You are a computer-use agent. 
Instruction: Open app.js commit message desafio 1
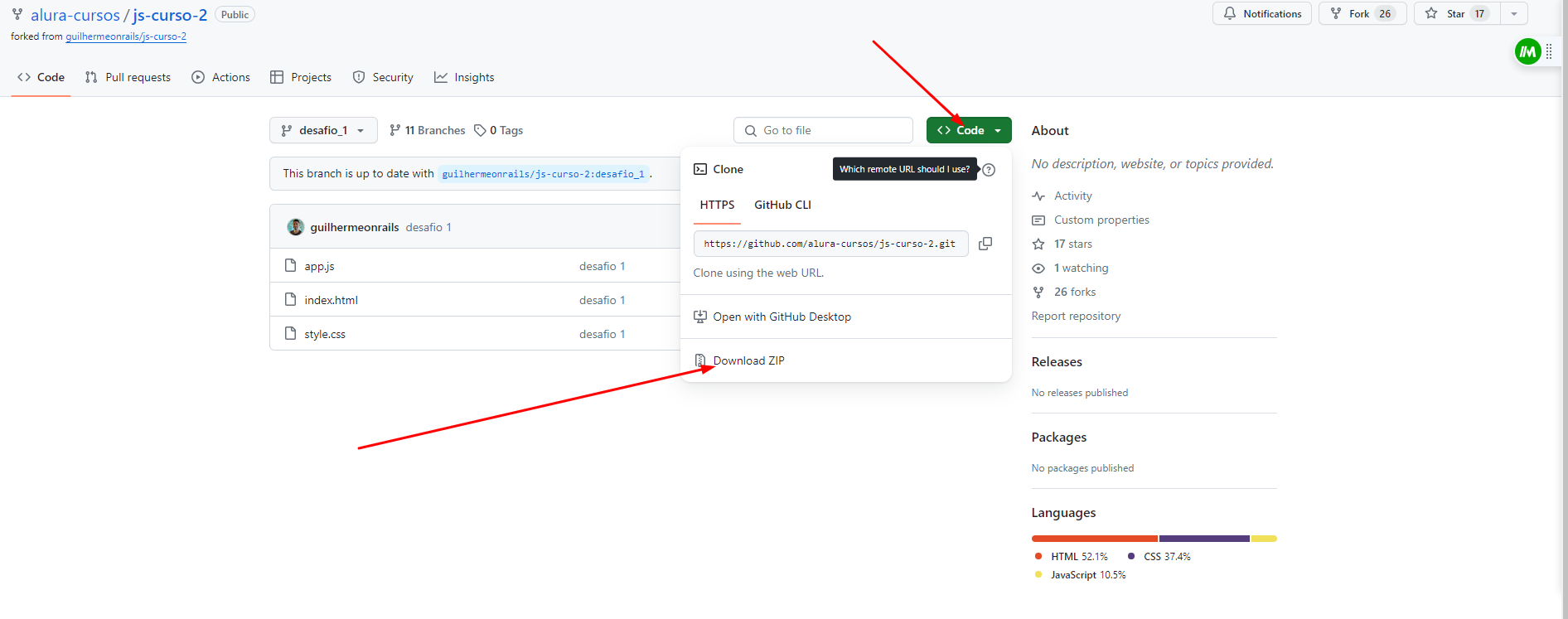[x=602, y=266]
